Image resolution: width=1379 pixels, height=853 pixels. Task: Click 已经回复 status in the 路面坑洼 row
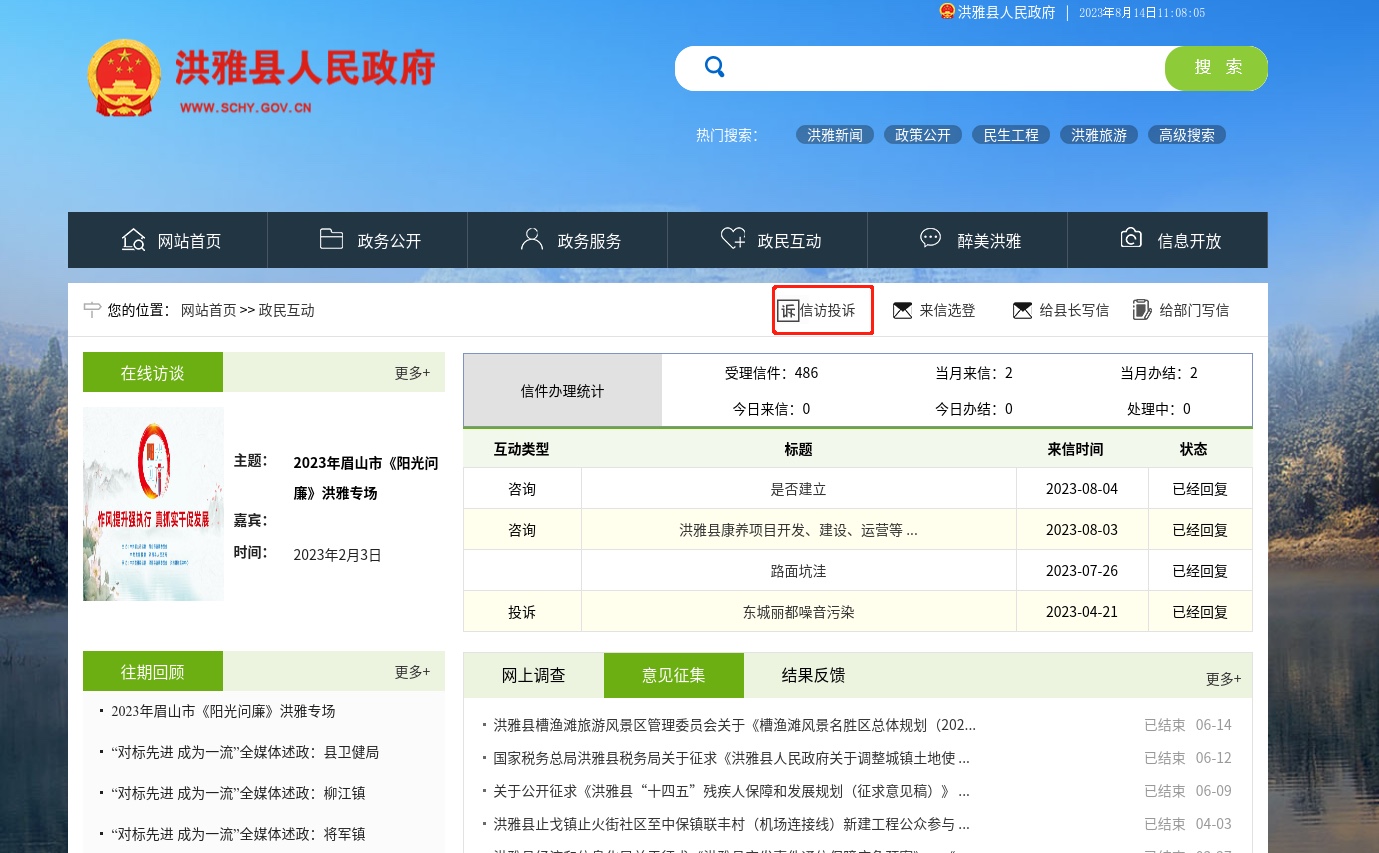point(1200,572)
